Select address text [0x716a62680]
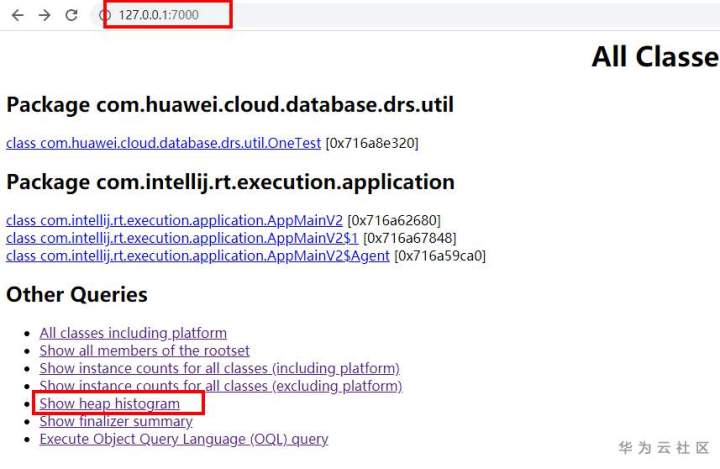The height and width of the screenshot is (469, 720). click(x=394, y=220)
